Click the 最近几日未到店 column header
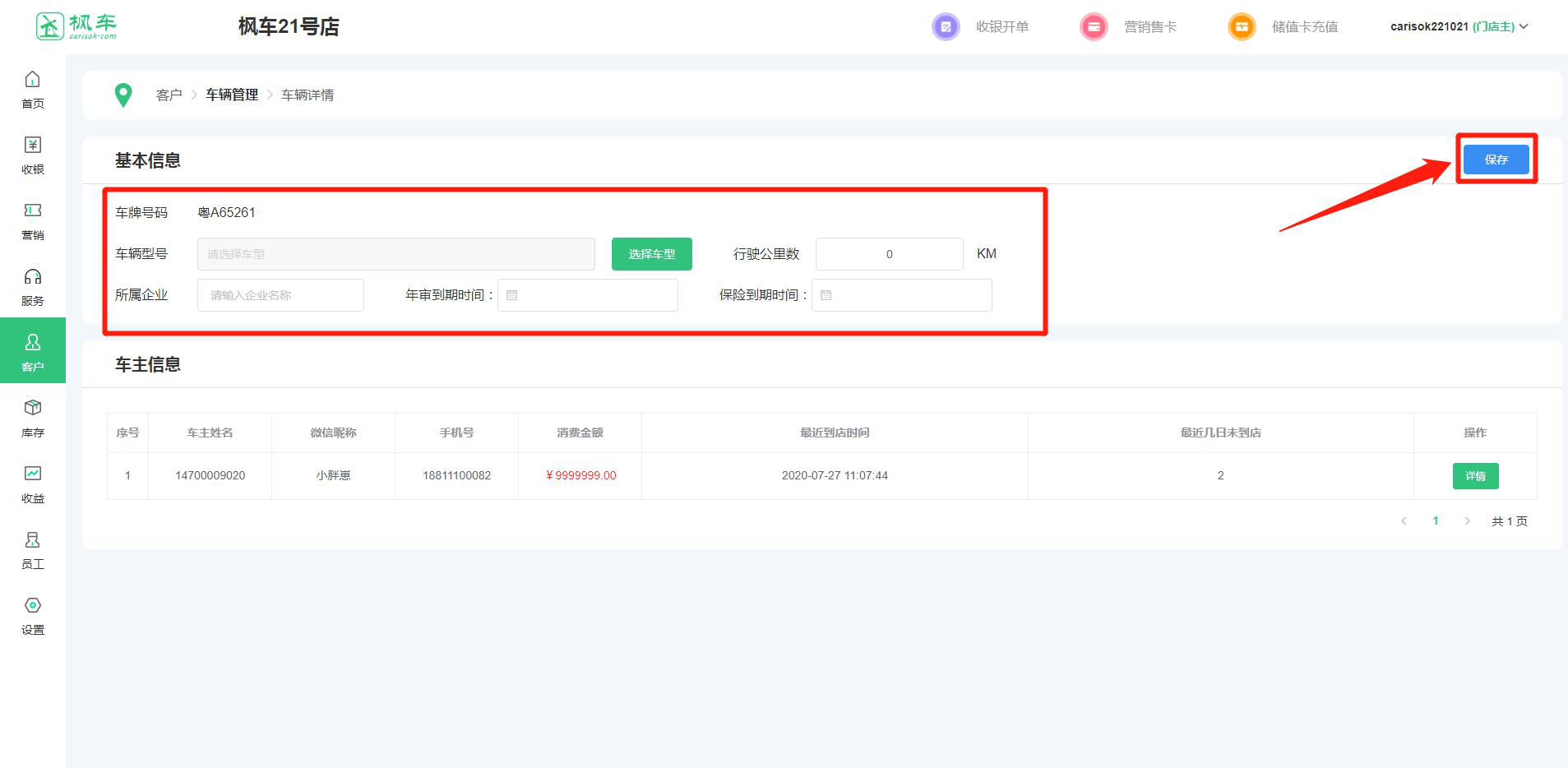Screen dimensions: 1568x768 tap(1221, 433)
